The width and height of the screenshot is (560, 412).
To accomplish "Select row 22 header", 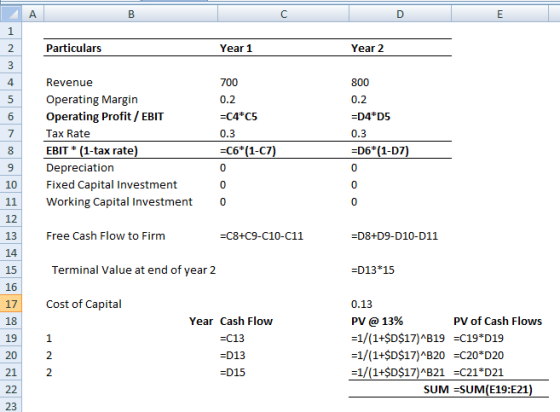I will pyautogui.click(x=11, y=389).
